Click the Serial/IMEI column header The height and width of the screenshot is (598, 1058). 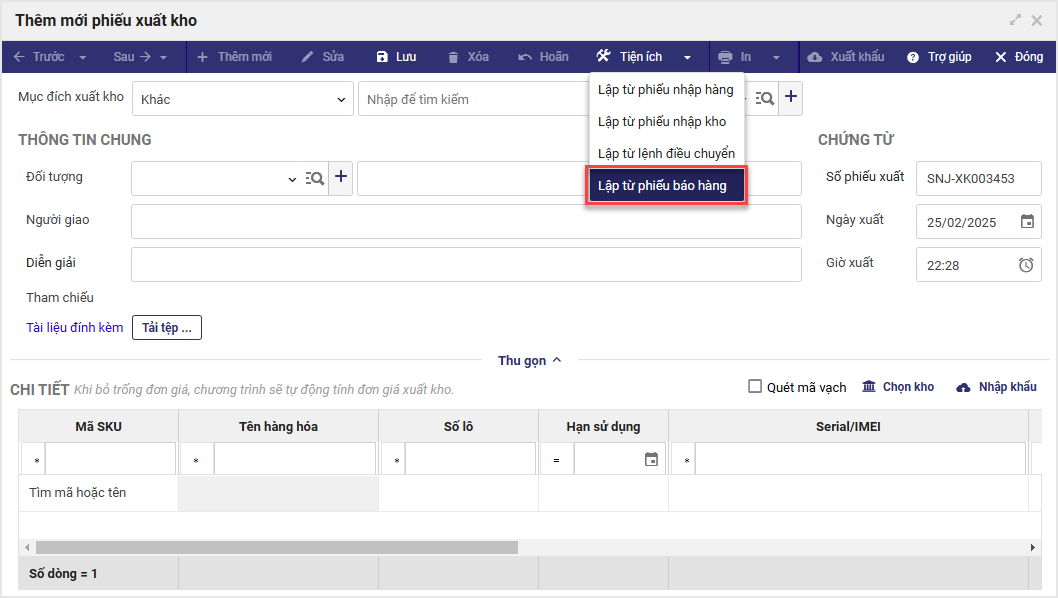pyautogui.click(x=848, y=427)
